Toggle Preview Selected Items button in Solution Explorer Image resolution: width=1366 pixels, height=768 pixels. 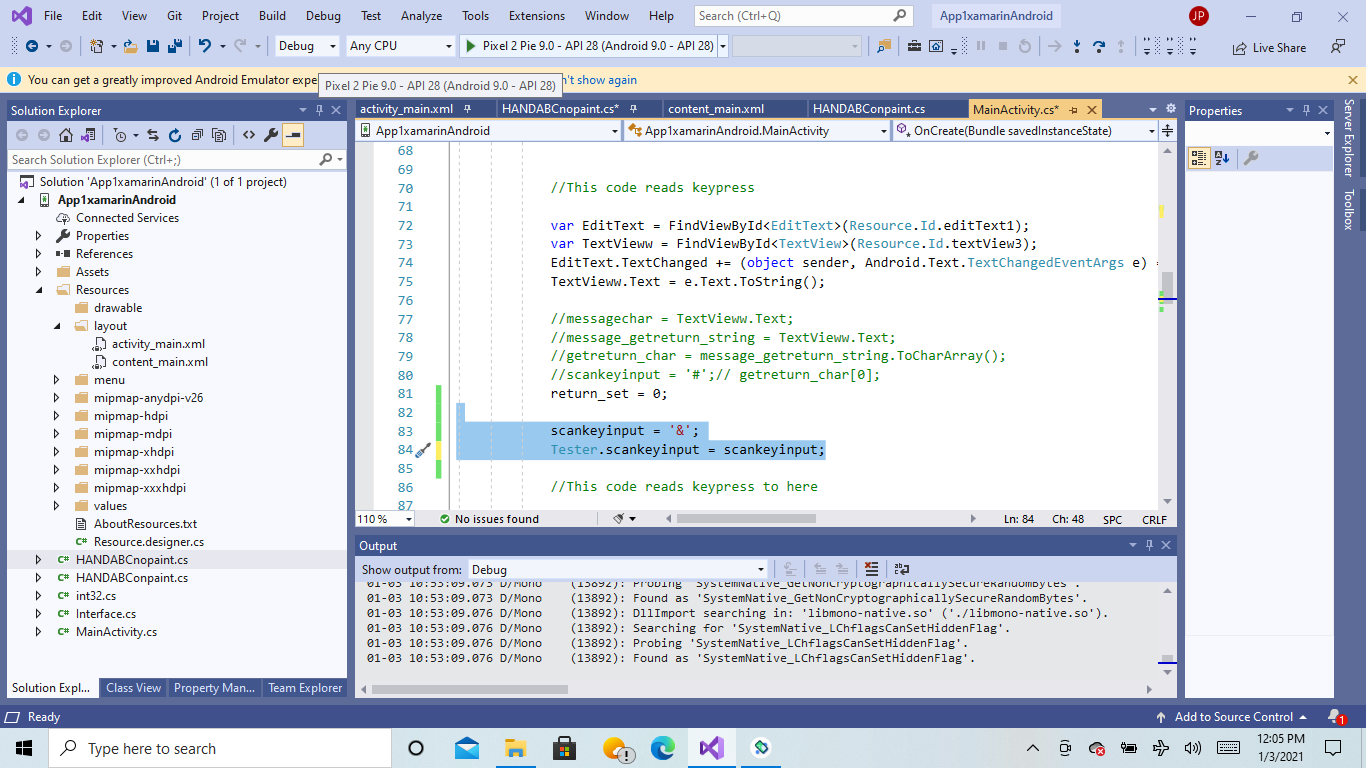[293, 135]
